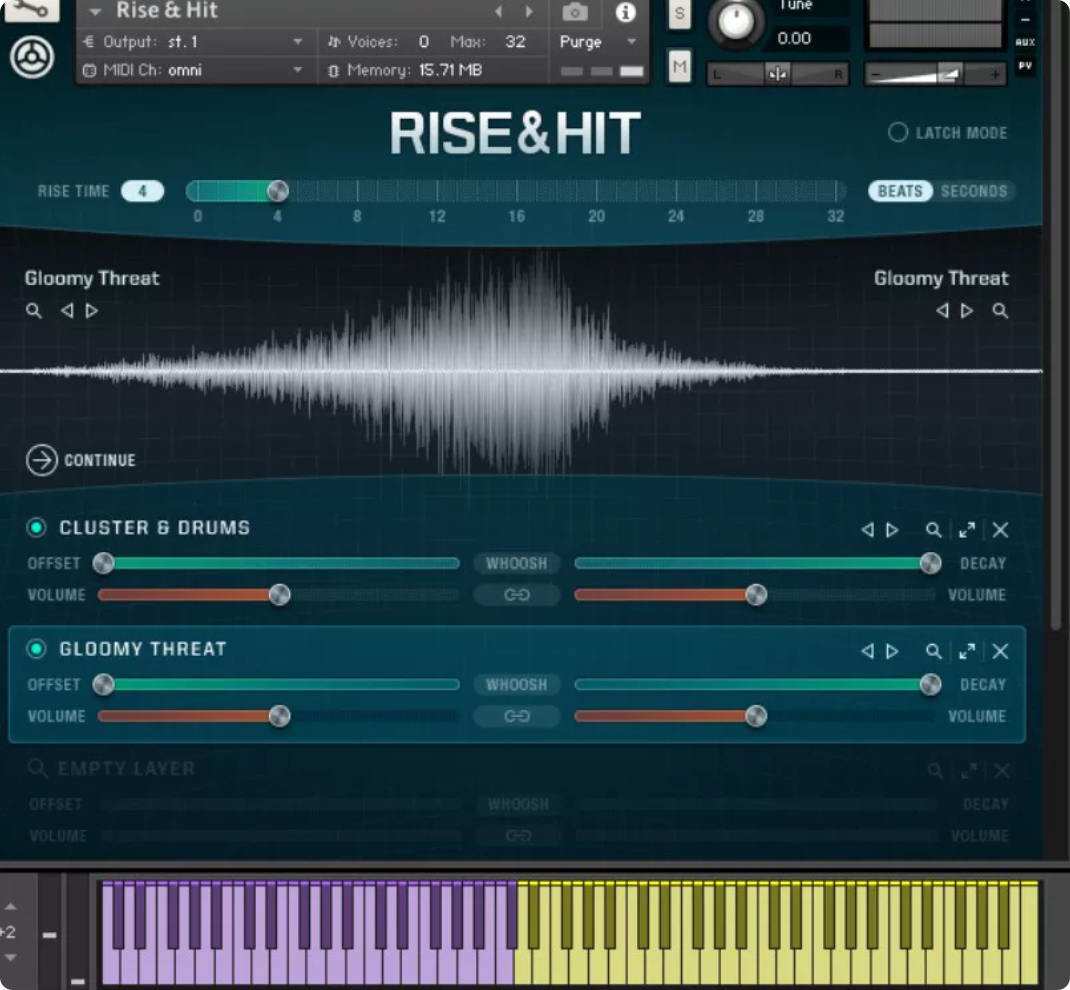1070x990 pixels.
Task: Click Whoosh button in Gloomy Threat layer
Action: 517,685
